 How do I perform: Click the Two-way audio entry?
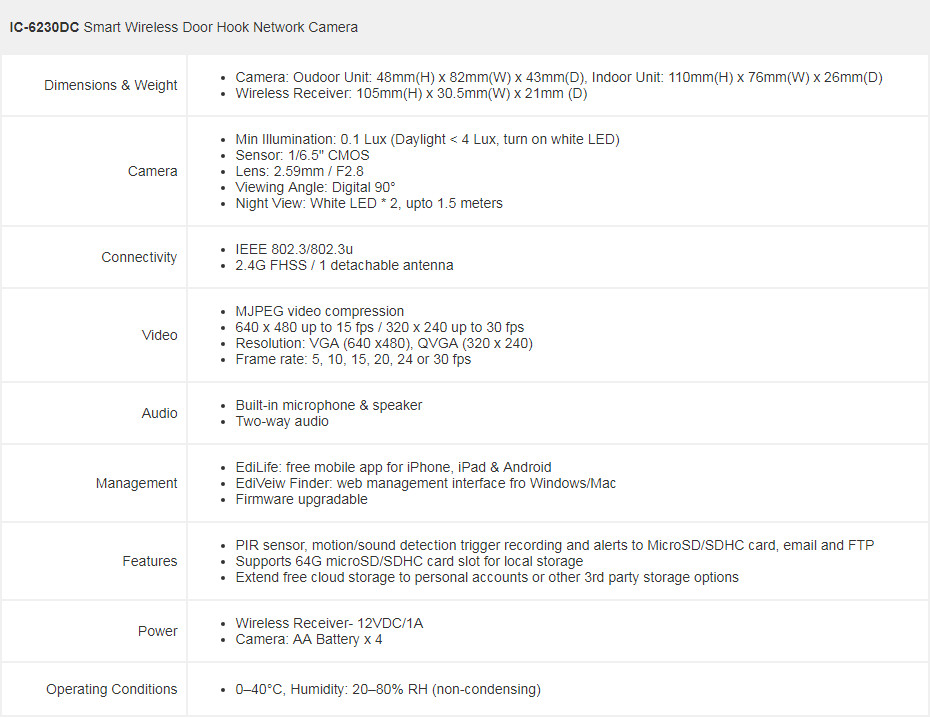pyautogui.click(x=282, y=422)
